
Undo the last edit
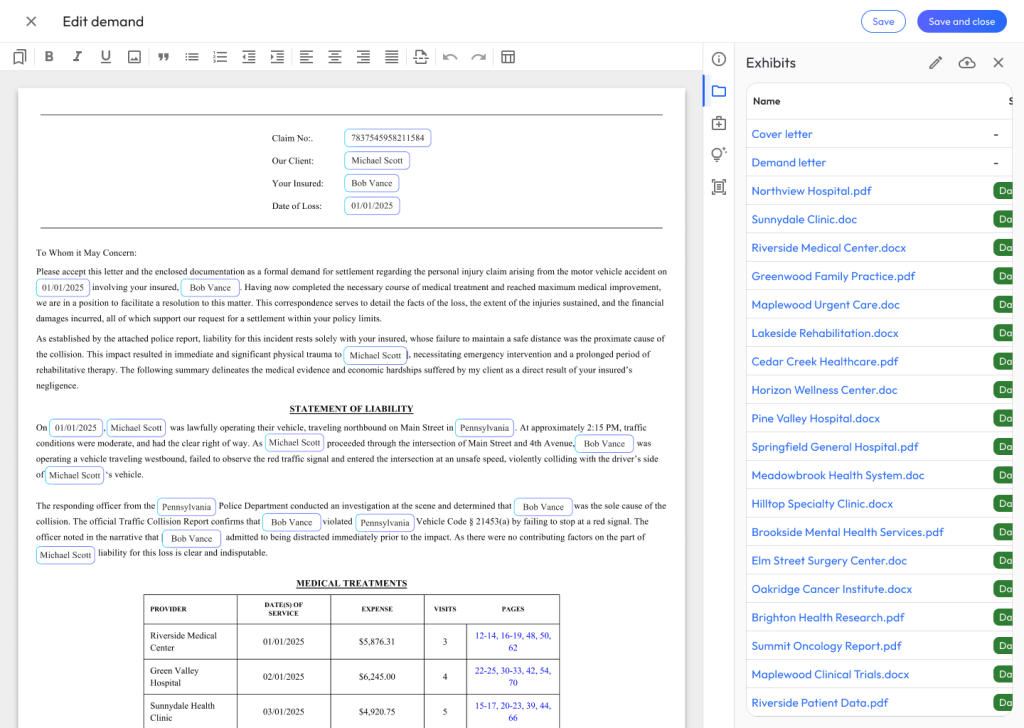[x=450, y=57]
